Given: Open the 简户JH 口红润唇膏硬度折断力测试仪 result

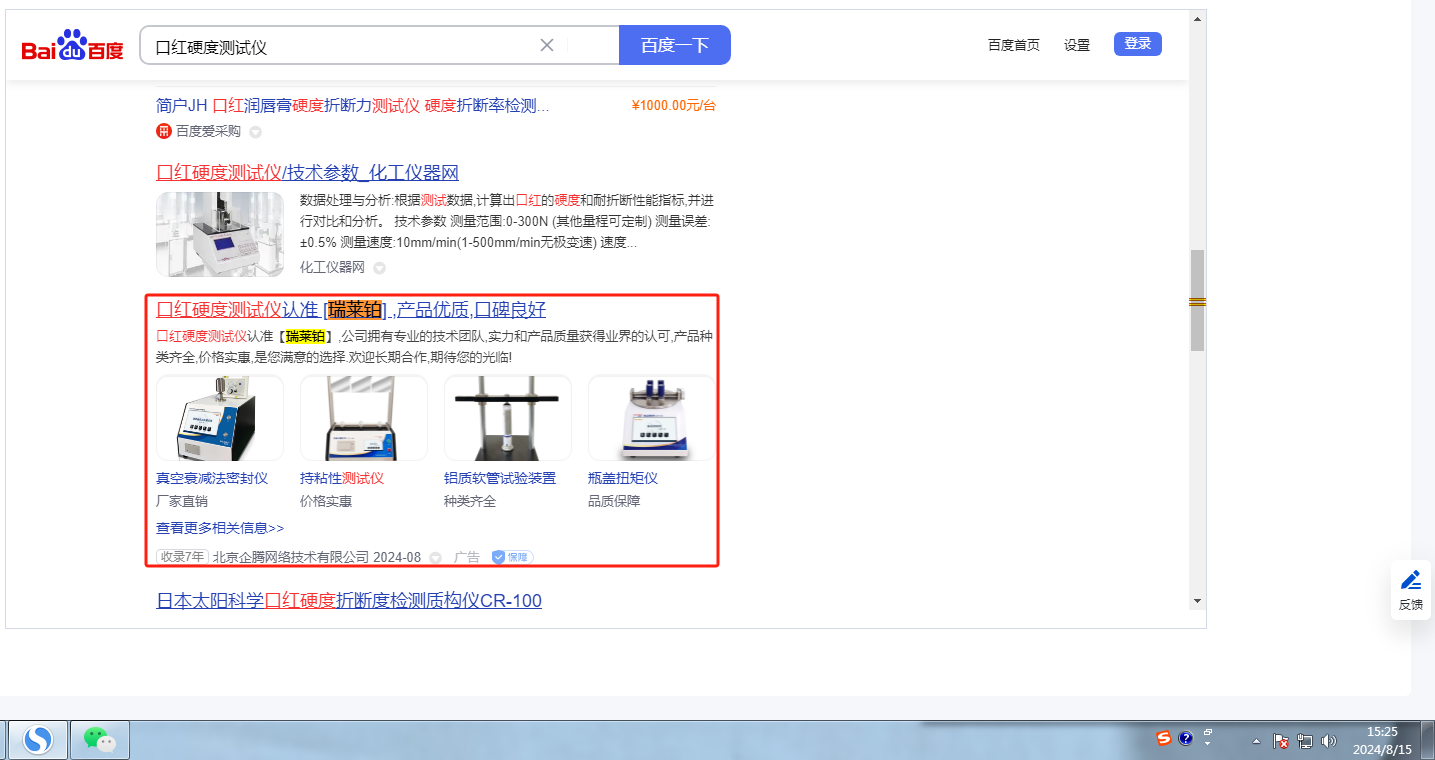Looking at the screenshot, I should (x=353, y=106).
